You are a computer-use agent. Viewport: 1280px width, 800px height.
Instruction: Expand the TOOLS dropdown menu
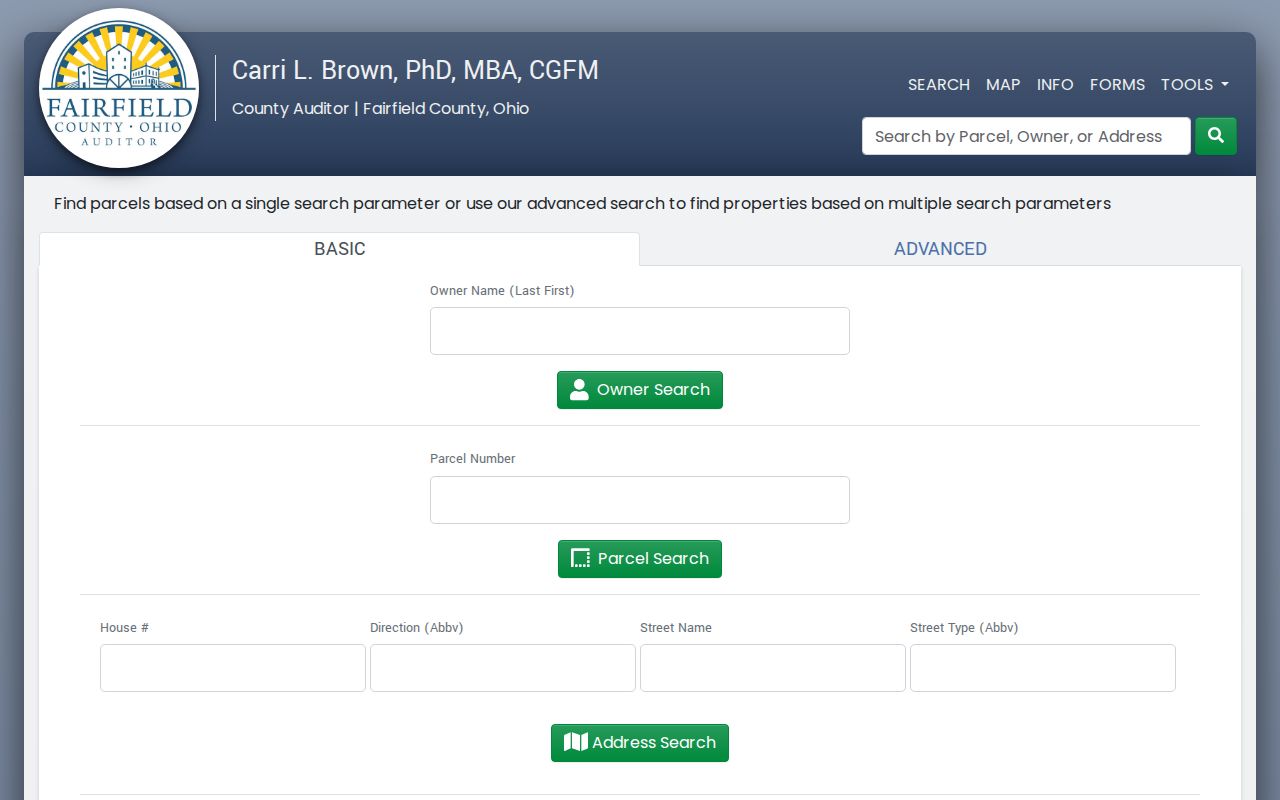pyautogui.click(x=1194, y=85)
